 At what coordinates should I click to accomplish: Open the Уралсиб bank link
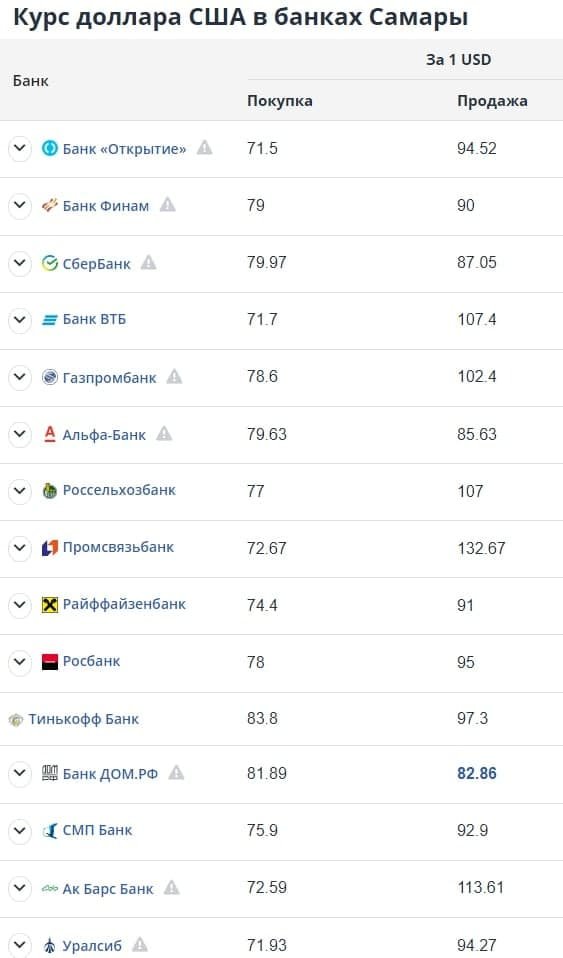[x=92, y=946]
